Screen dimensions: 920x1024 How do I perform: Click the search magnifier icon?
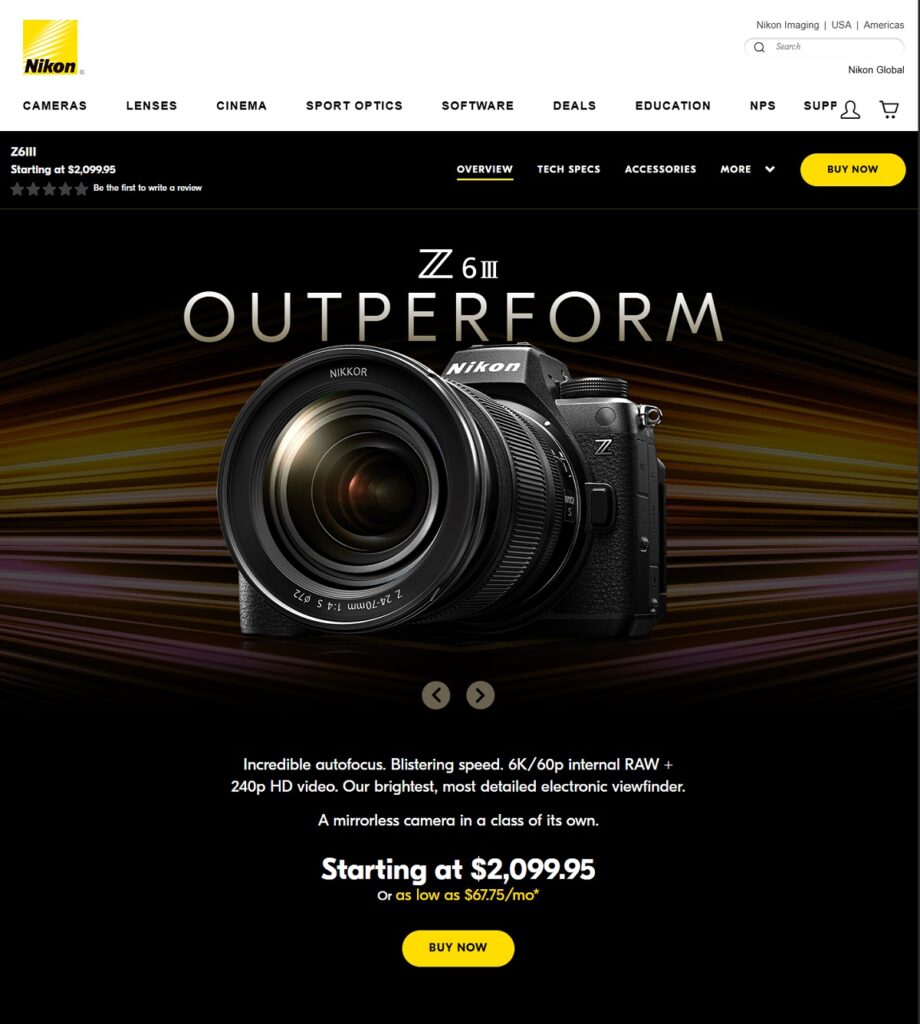pos(759,47)
